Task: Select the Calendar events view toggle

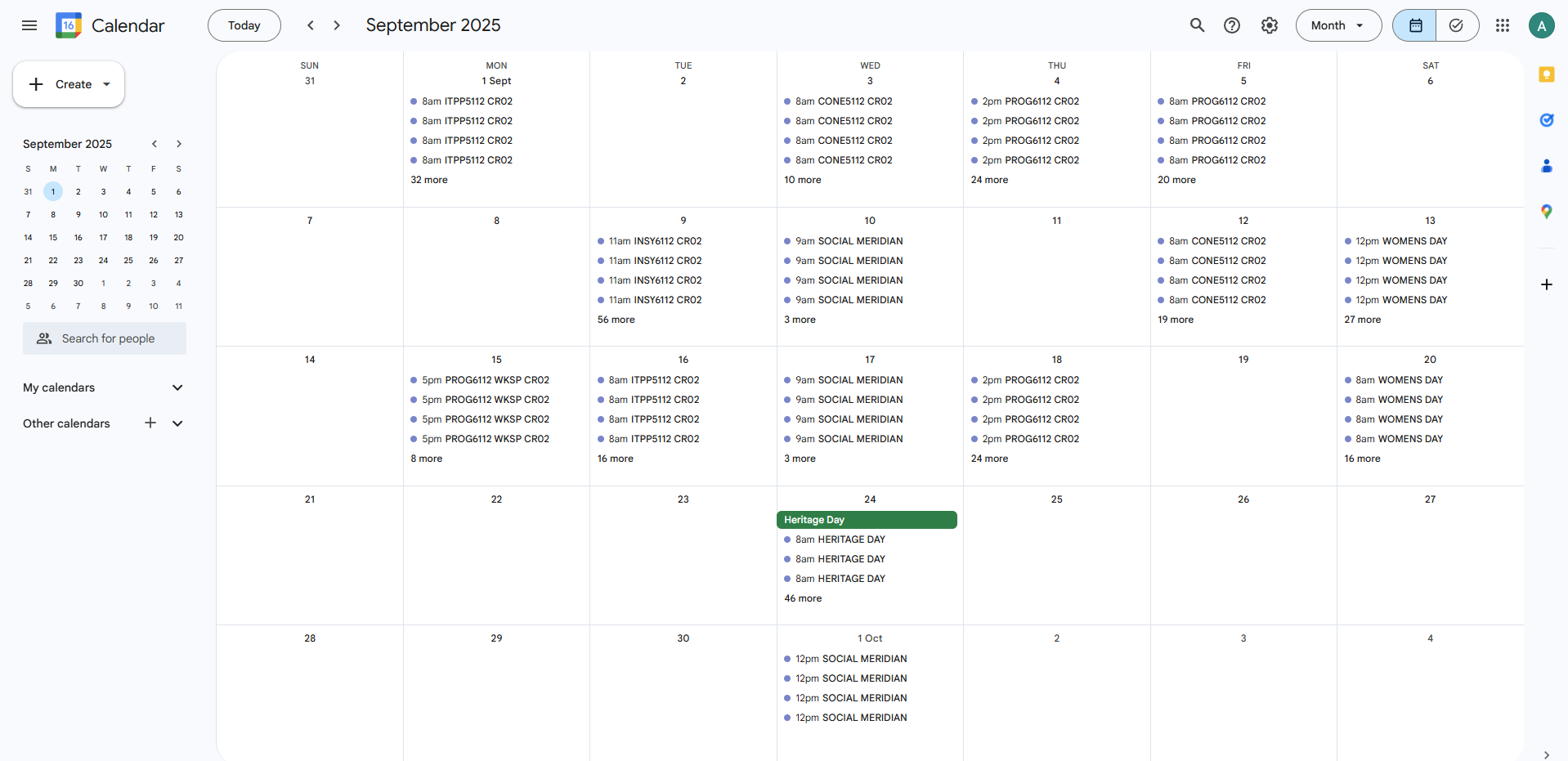Action: tap(1413, 25)
